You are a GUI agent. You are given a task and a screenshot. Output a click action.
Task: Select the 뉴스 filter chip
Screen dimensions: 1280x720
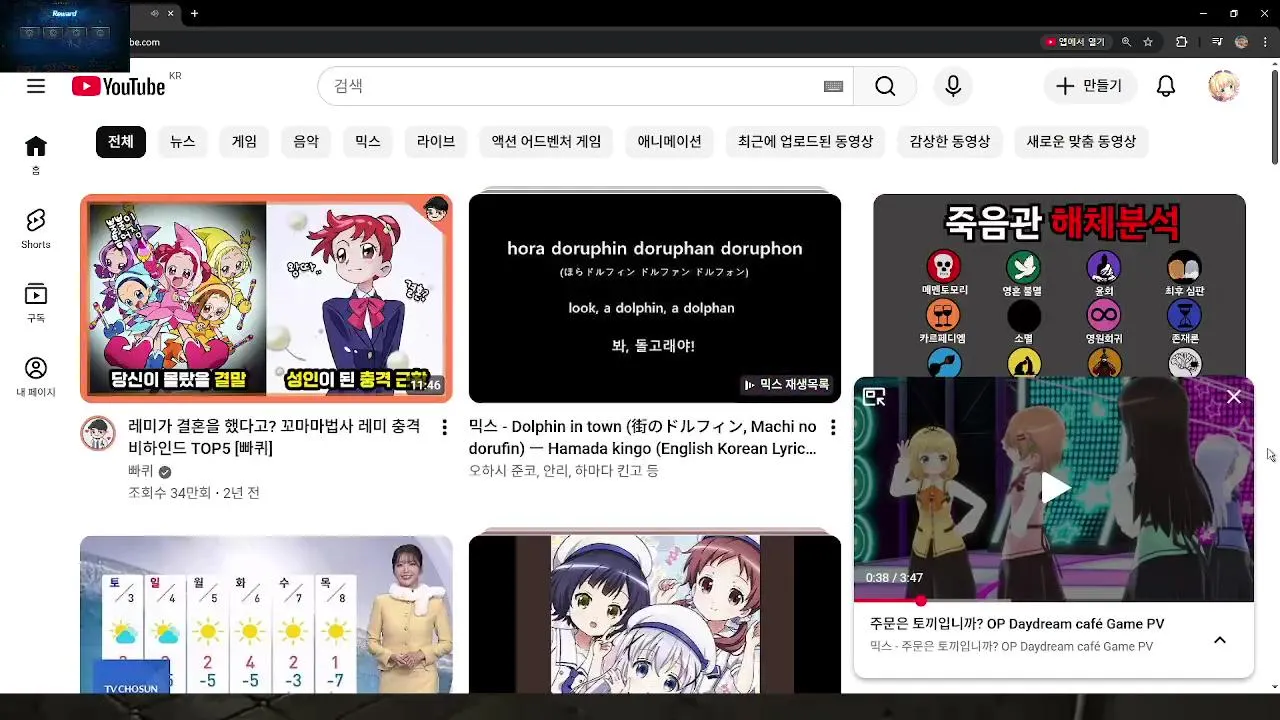(183, 142)
